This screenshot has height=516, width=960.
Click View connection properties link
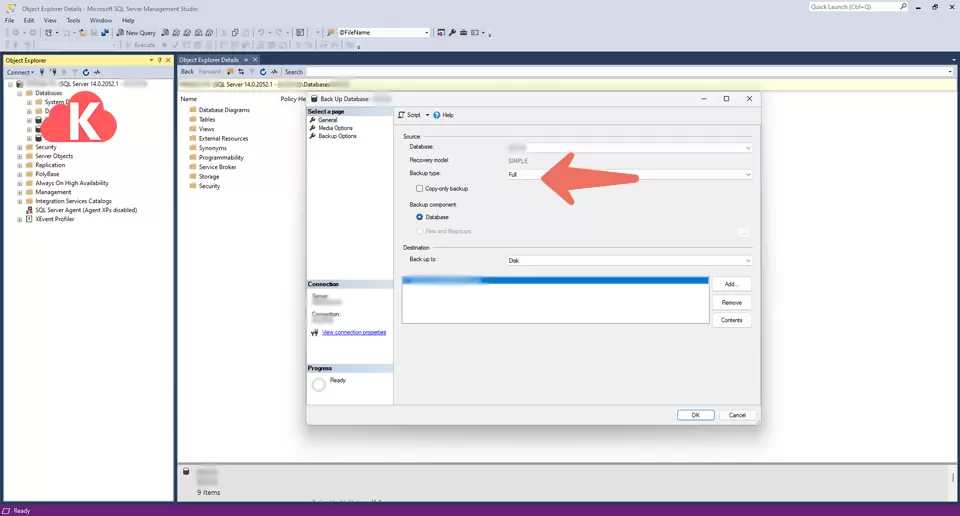(x=353, y=332)
